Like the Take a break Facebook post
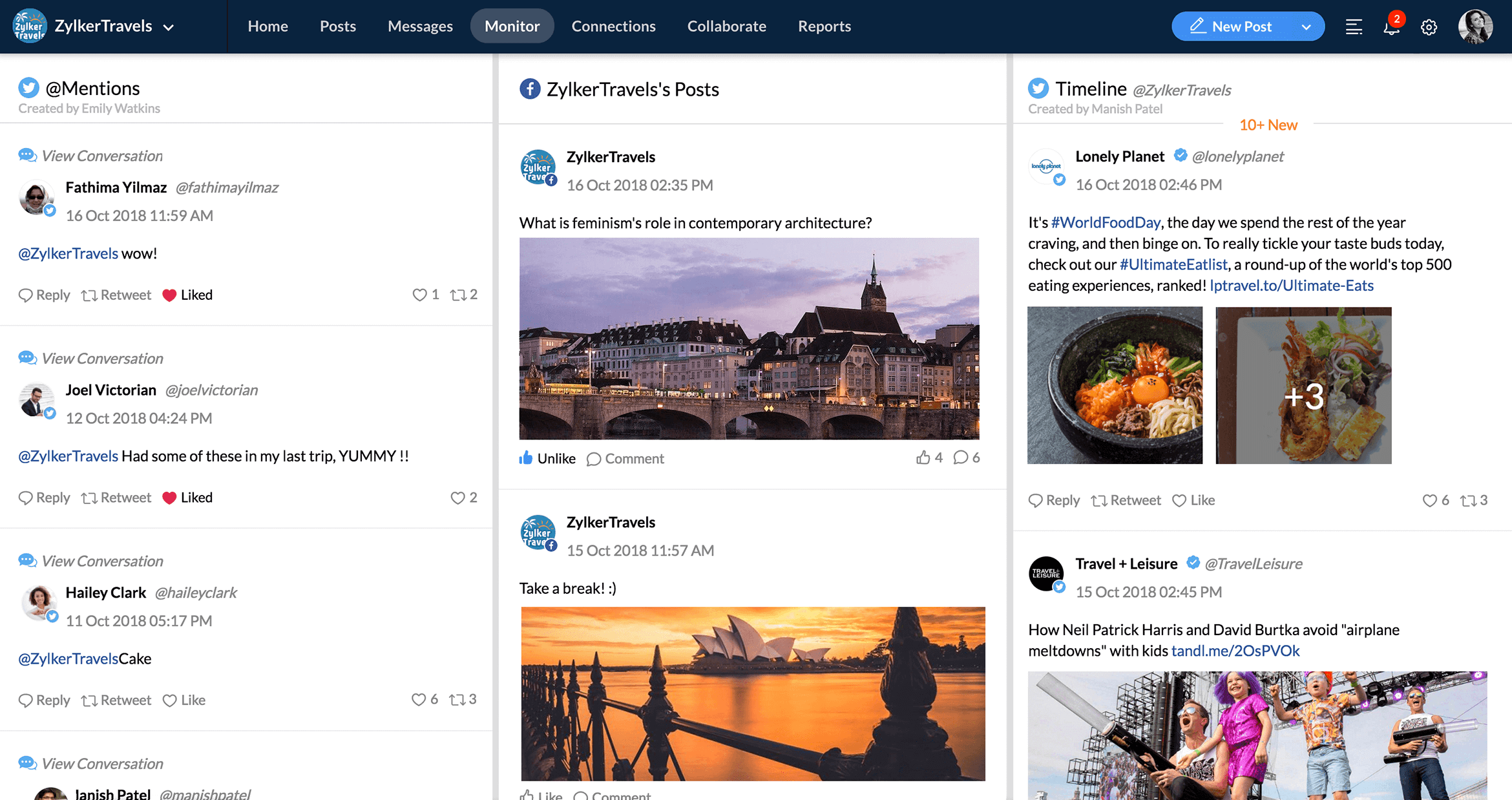This screenshot has height=800, width=1512. pyautogui.click(x=541, y=795)
